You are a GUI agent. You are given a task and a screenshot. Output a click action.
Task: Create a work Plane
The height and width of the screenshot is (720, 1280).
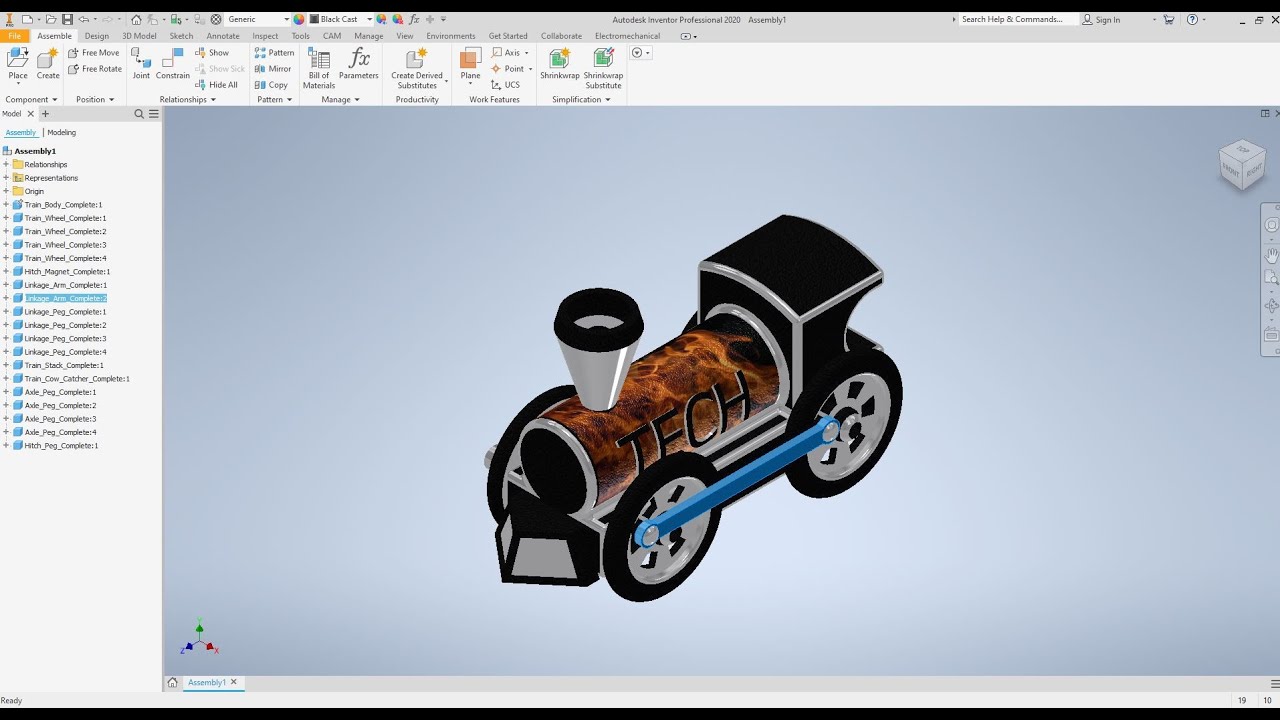click(470, 63)
